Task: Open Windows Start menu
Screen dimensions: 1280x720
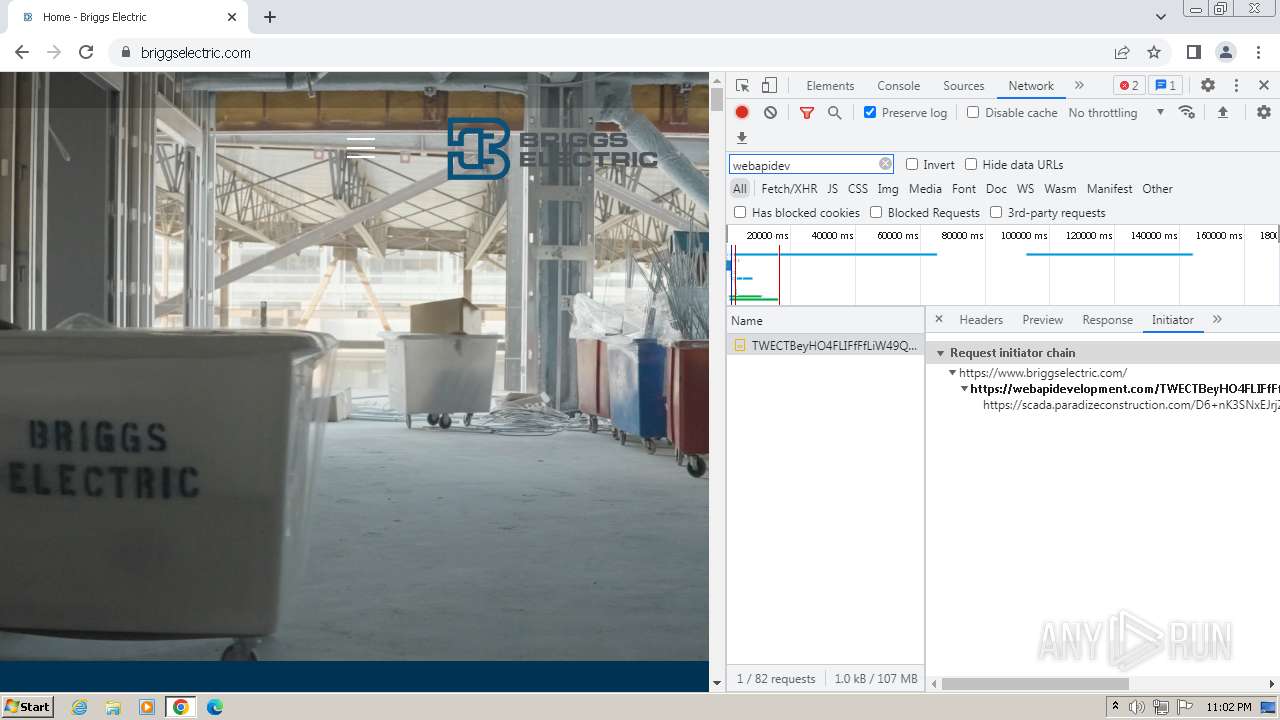Action: tap(27, 706)
